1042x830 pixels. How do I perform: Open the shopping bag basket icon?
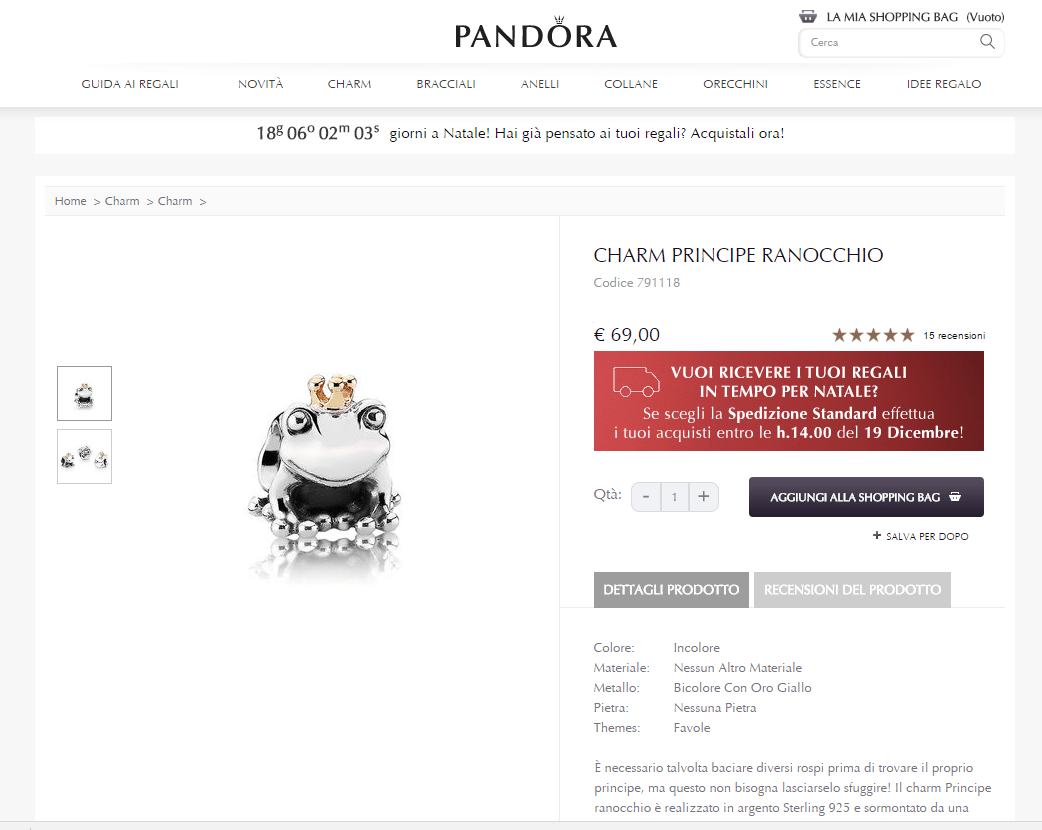807,17
